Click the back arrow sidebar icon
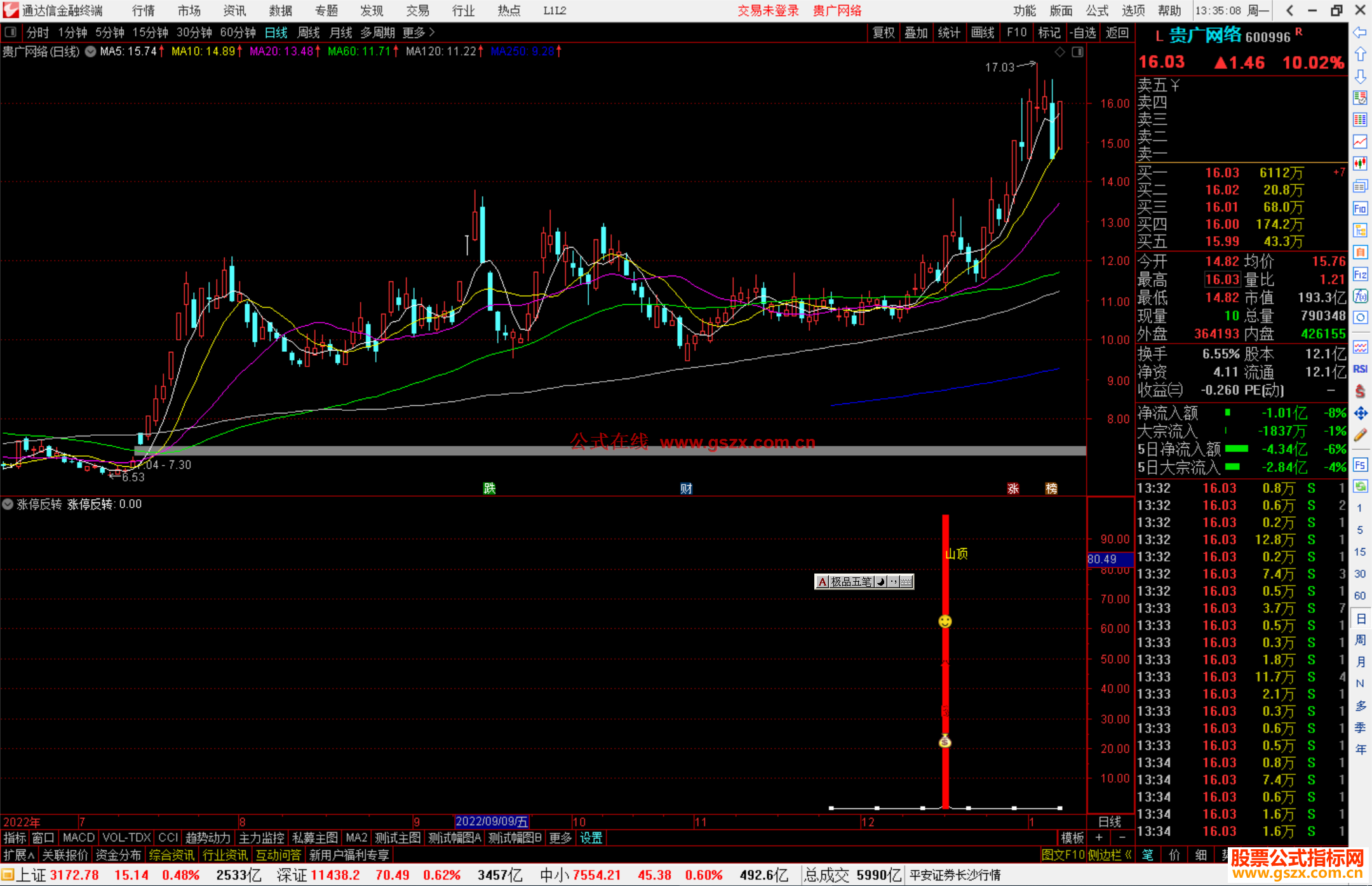Image resolution: width=1372 pixels, height=886 pixels. point(1360,32)
